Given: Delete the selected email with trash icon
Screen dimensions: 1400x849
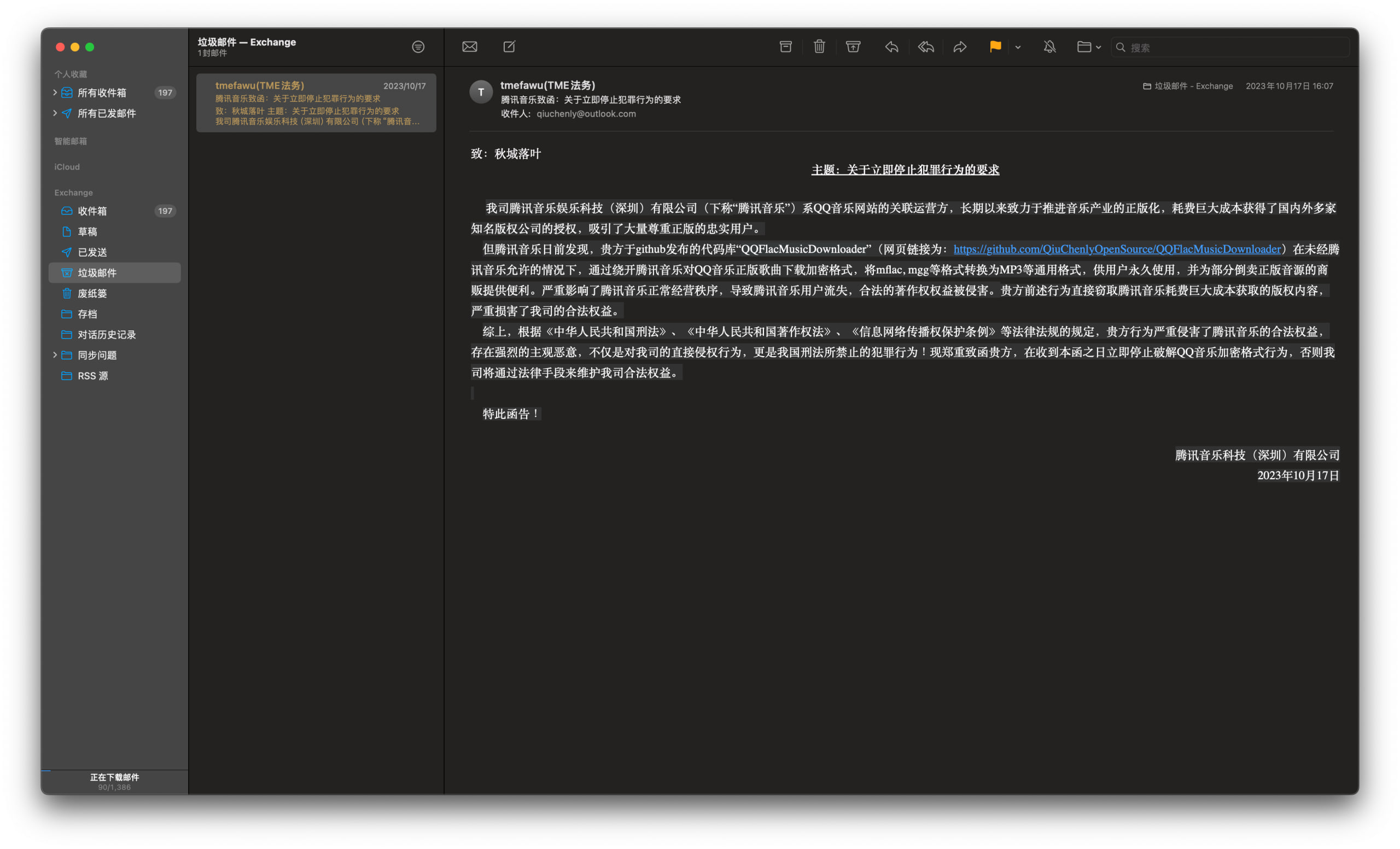Looking at the screenshot, I should [819, 46].
